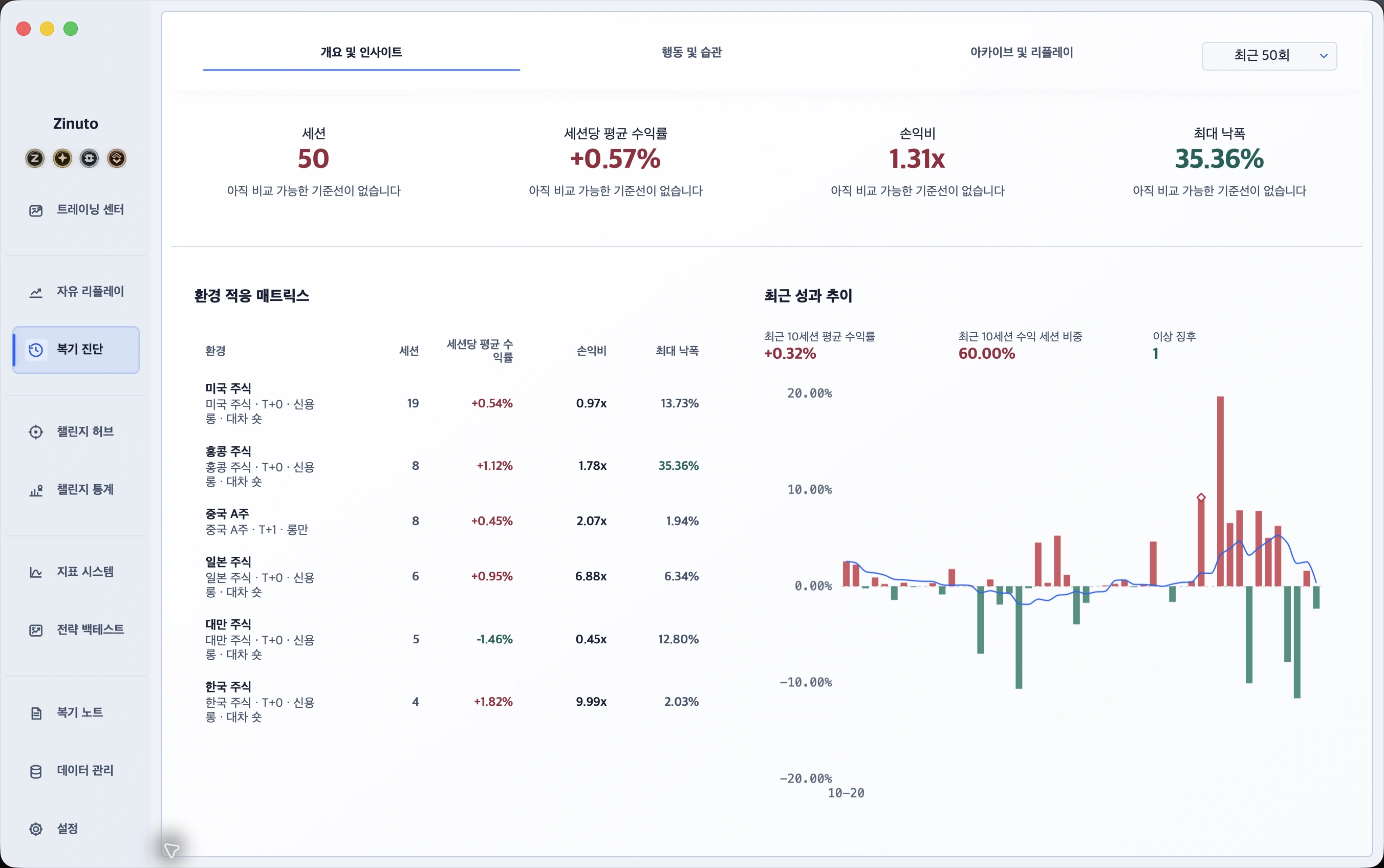Expand the 최근 50회 dropdown
This screenshot has width=1384, height=868.
1269,56
